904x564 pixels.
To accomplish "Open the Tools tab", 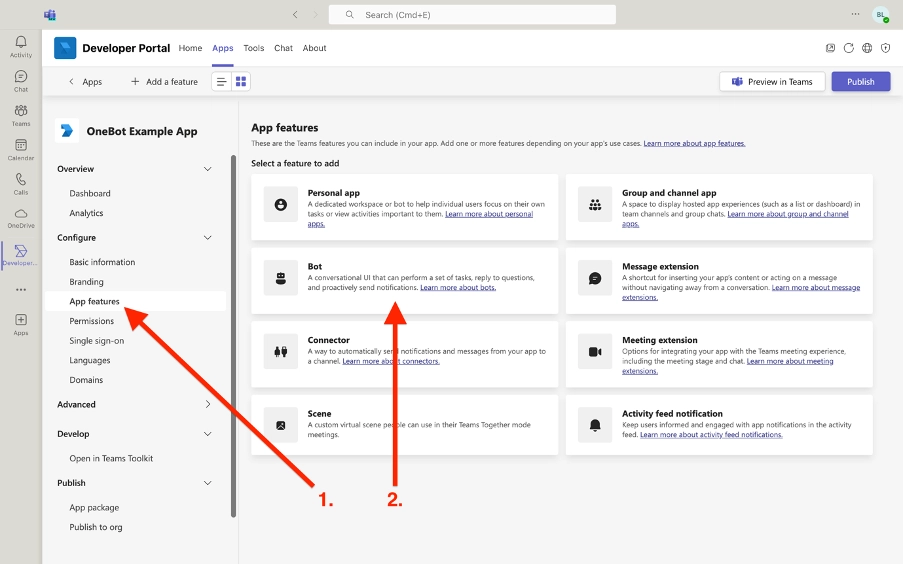I will tap(254, 48).
